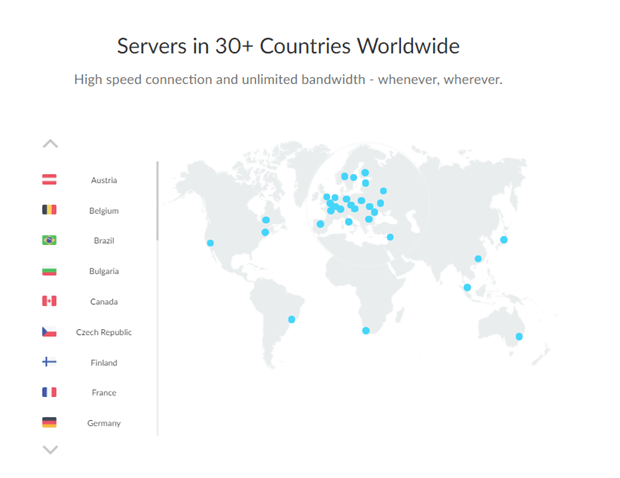The image size is (620, 478).
Task: Choose Finland from the country list
Action: (104, 363)
